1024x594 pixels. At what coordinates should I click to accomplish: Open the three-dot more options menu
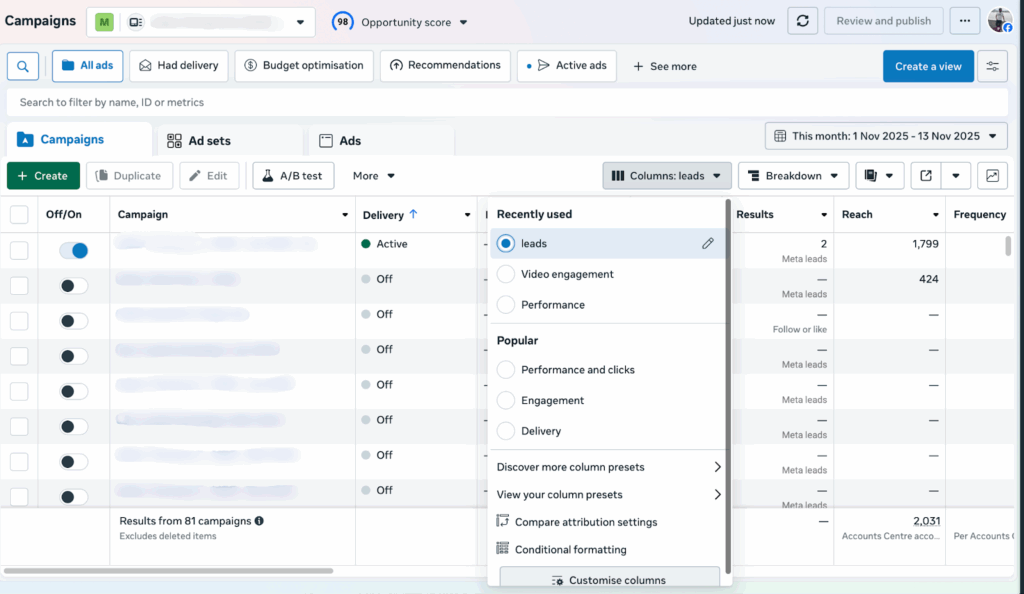[964, 21]
